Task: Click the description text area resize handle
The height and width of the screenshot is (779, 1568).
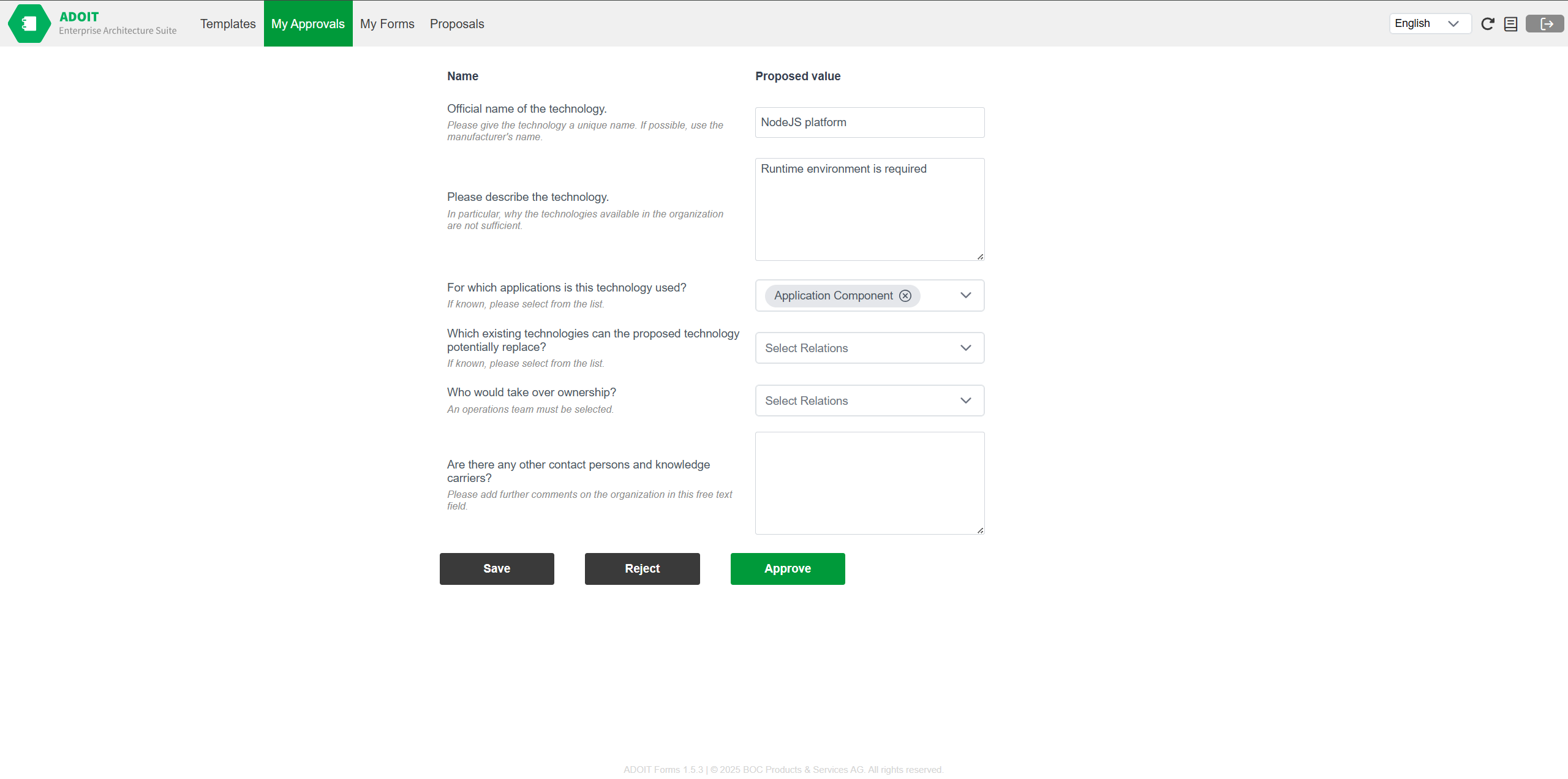Action: pyautogui.click(x=980, y=257)
